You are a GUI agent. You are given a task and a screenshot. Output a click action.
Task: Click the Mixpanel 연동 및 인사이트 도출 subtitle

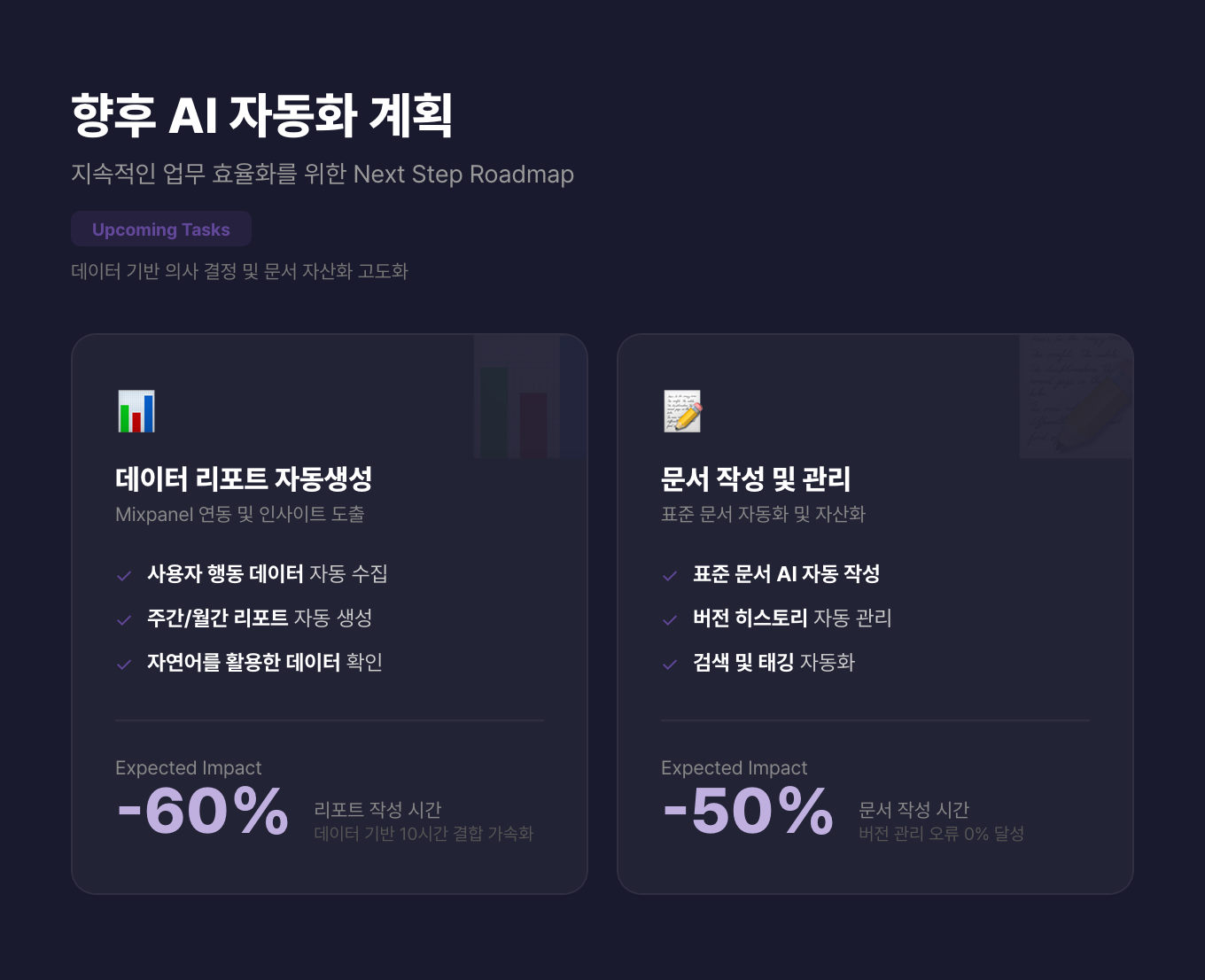(240, 515)
